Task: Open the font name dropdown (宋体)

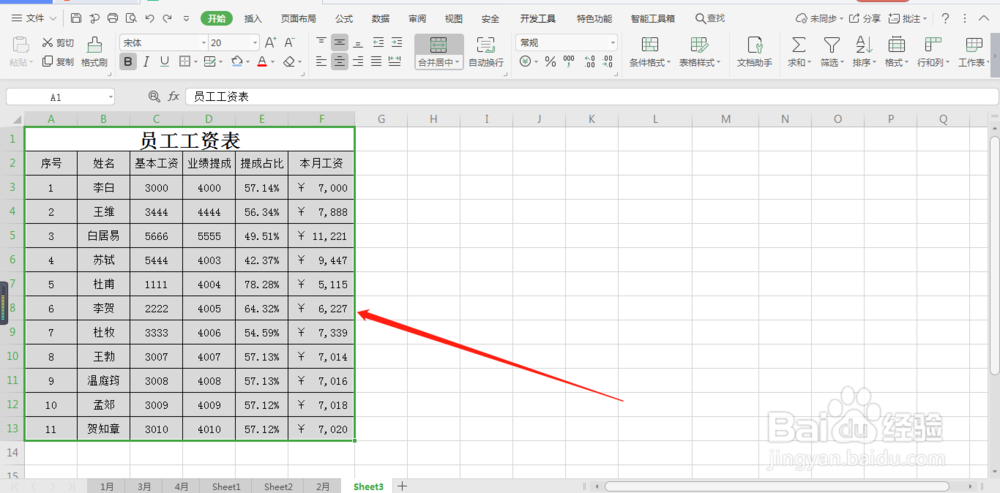Action: pyautogui.click(x=203, y=43)
